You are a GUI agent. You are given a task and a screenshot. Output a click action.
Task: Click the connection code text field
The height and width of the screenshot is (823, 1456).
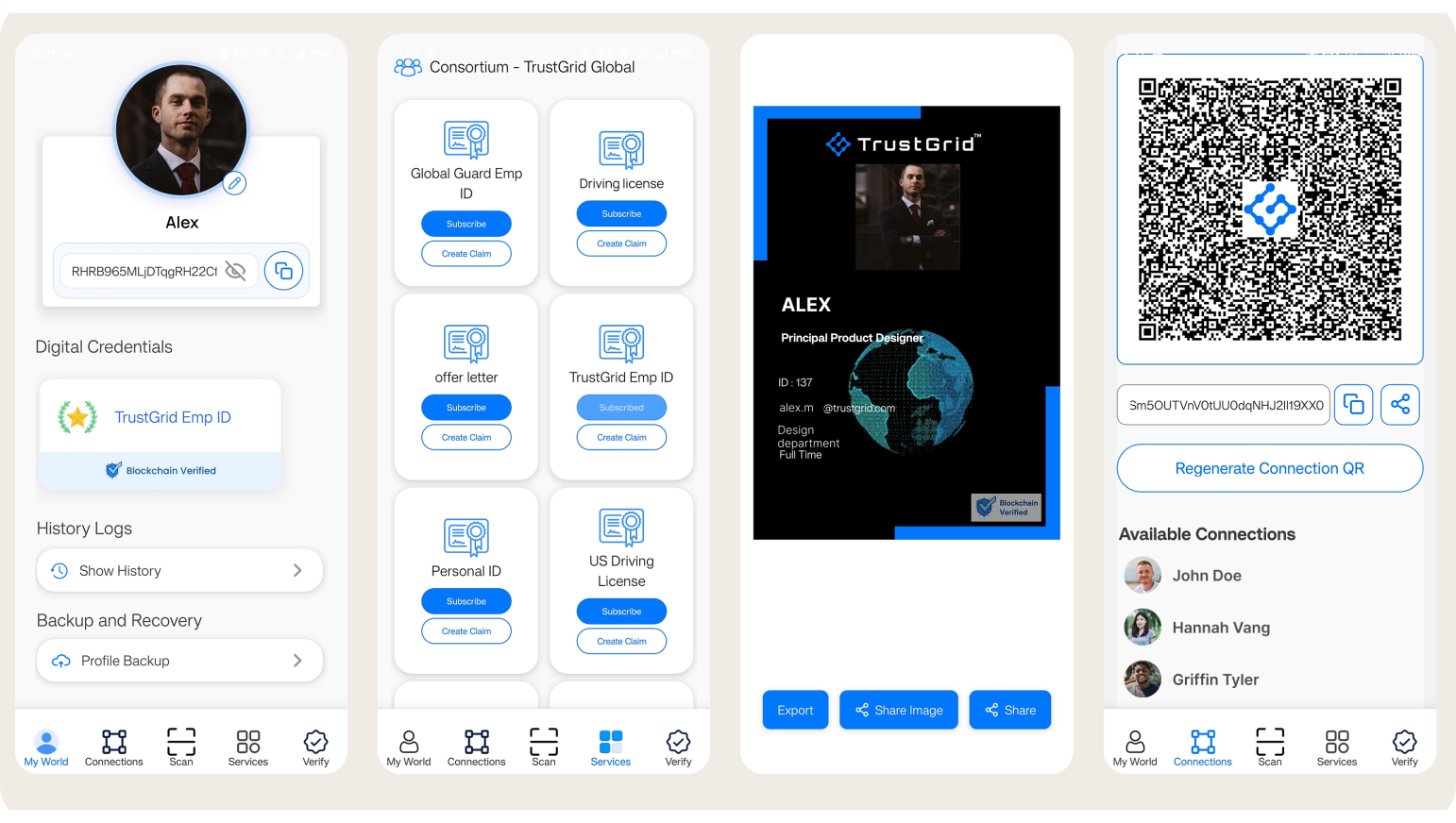(1224, 405)
